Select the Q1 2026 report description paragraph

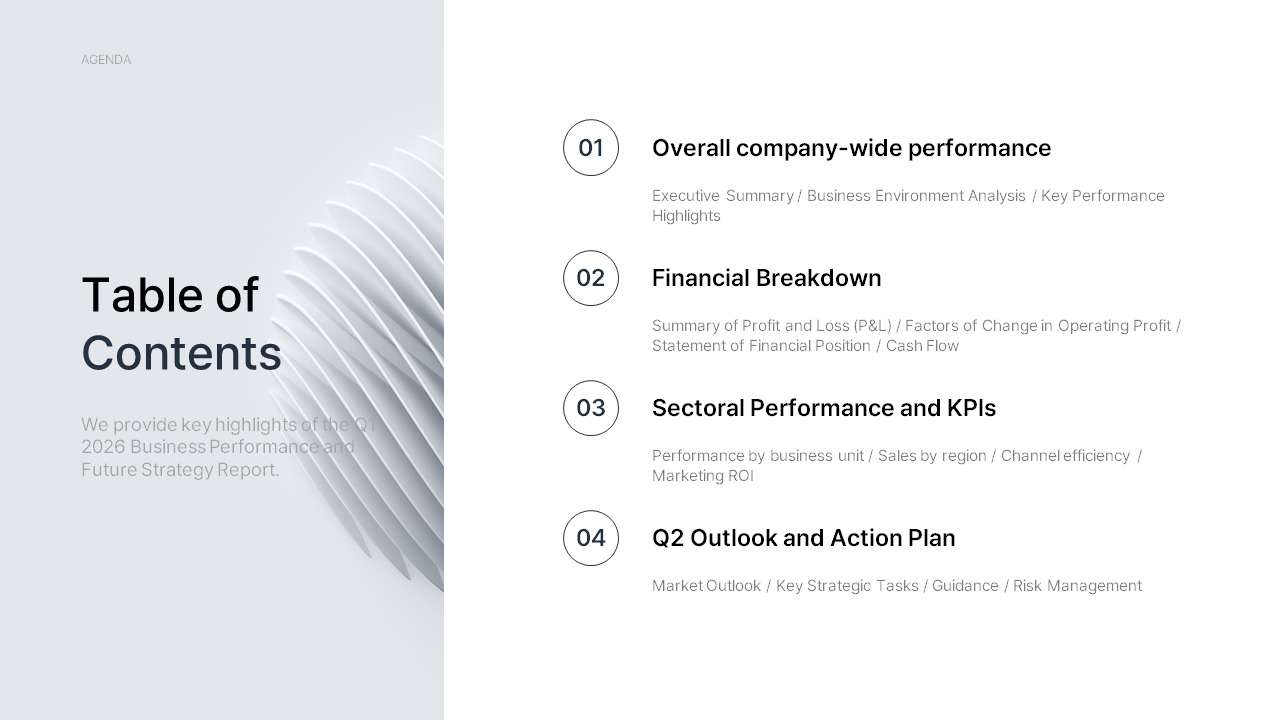pyautogui.click(x=229, y=447)
